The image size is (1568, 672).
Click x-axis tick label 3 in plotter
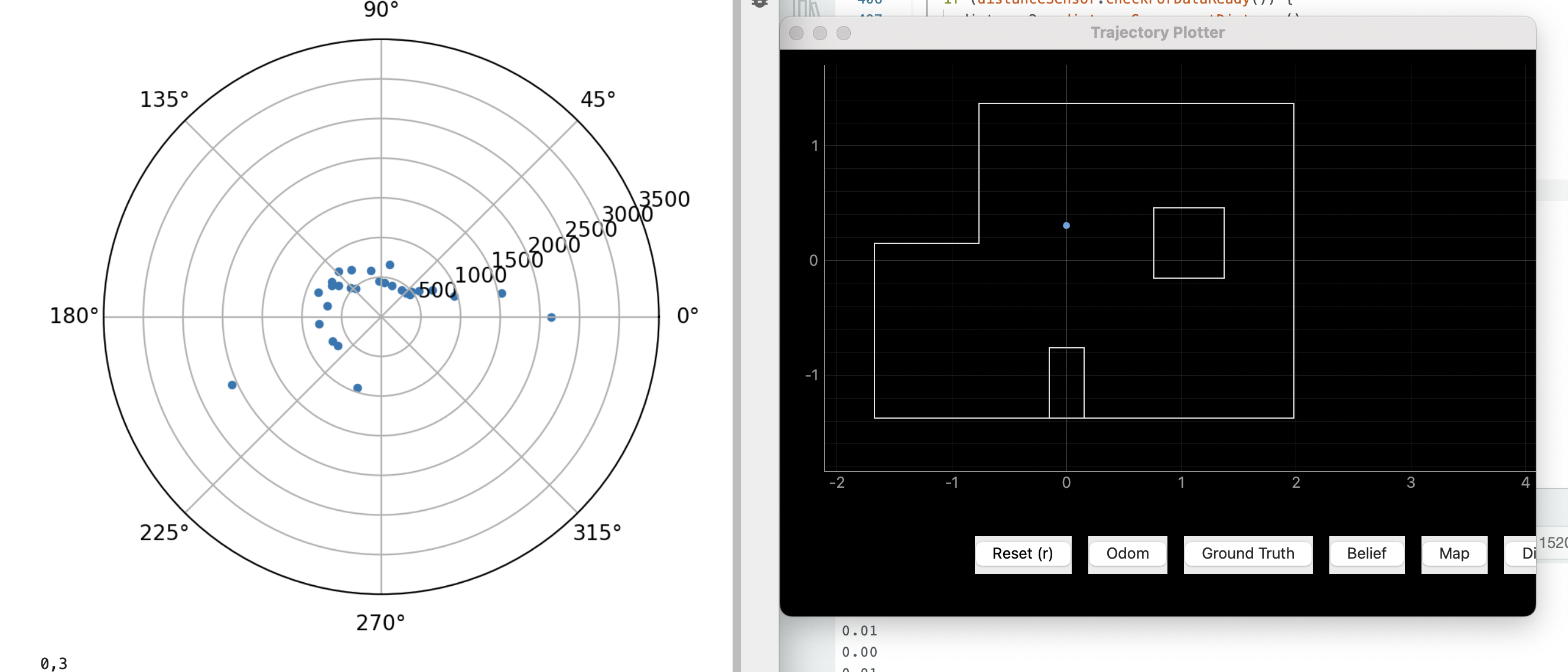[x=1410, y=482]
